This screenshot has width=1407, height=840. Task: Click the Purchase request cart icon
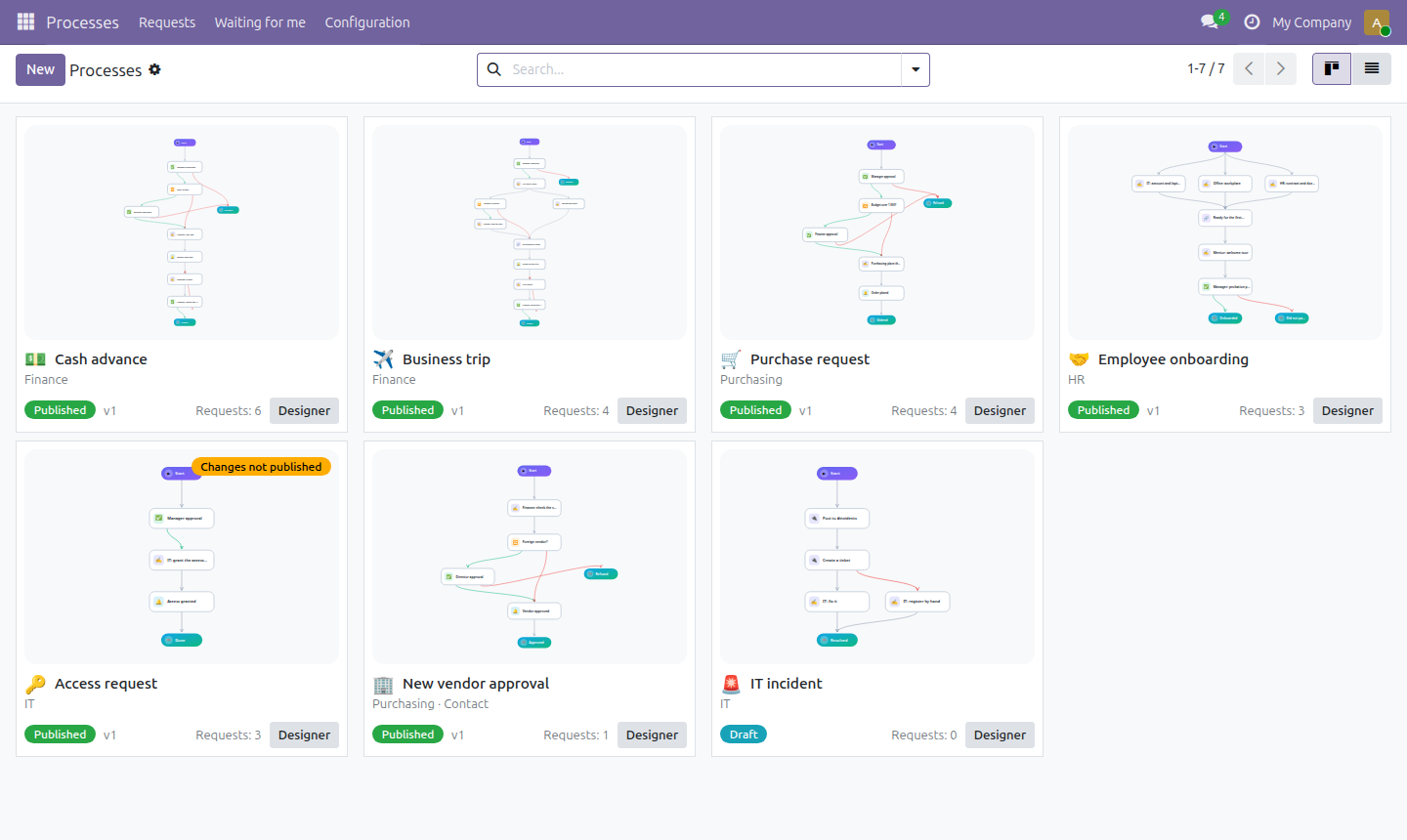(731, 359)
